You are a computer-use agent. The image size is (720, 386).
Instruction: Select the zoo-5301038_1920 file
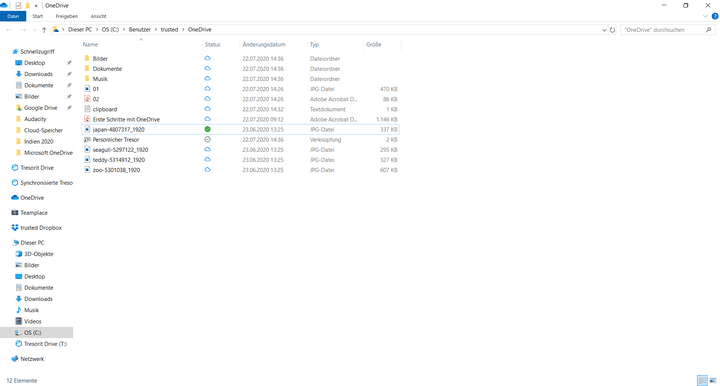click(x=116, y=170)
